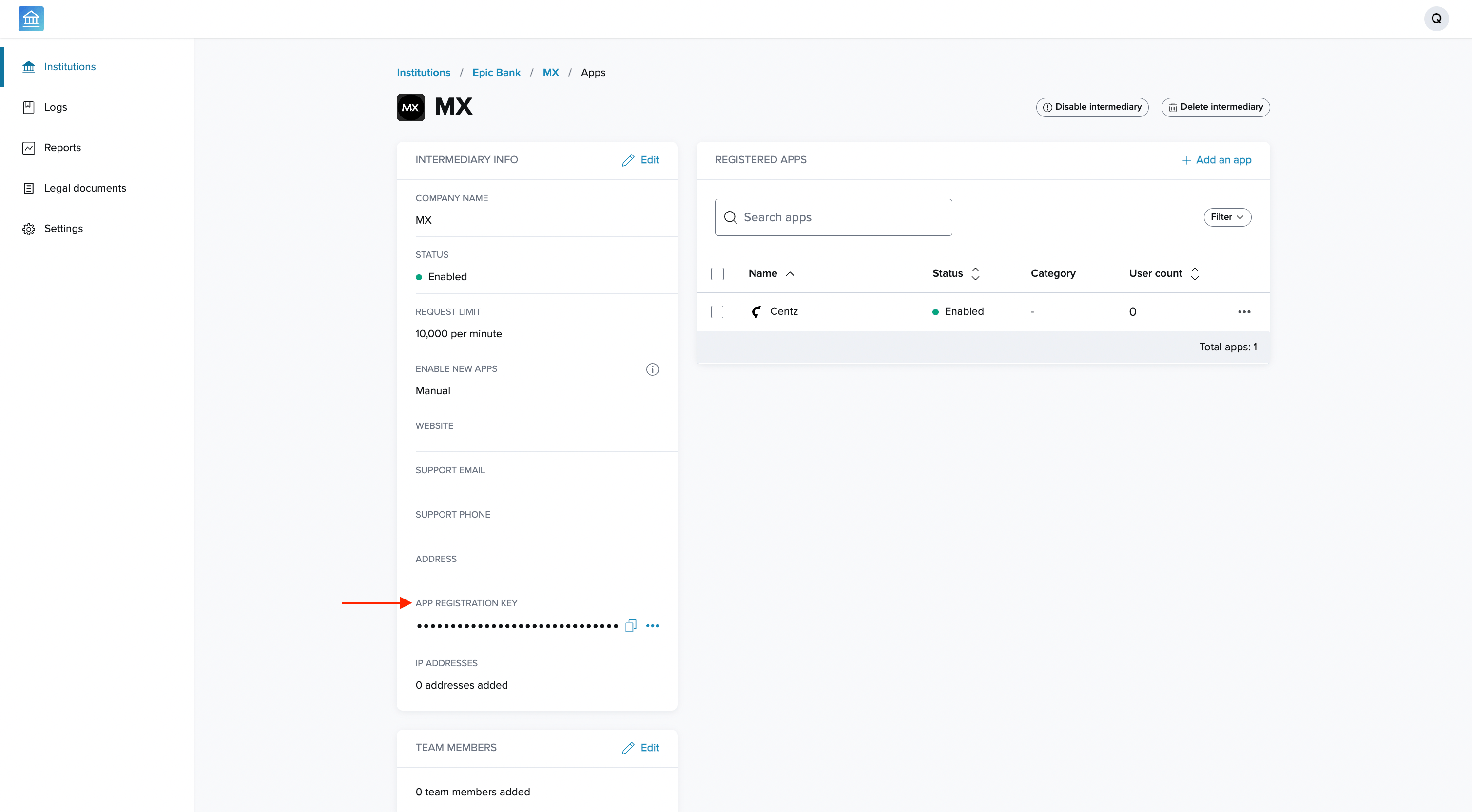Go to MX breadcrumb link
This screenshot has width=1472, height=812.
(x=550, y=73)
